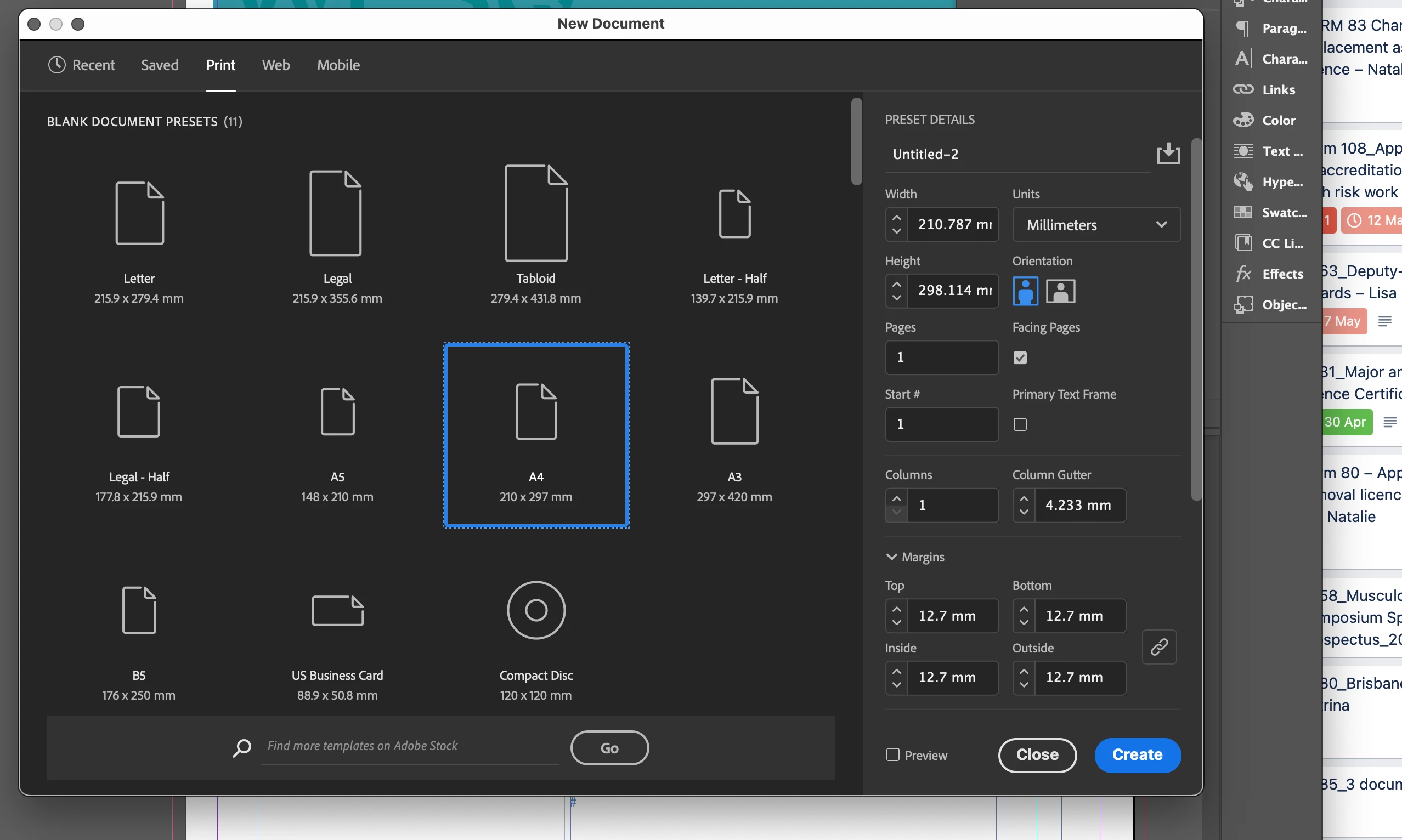Click the margins link chain icon

1158,646
